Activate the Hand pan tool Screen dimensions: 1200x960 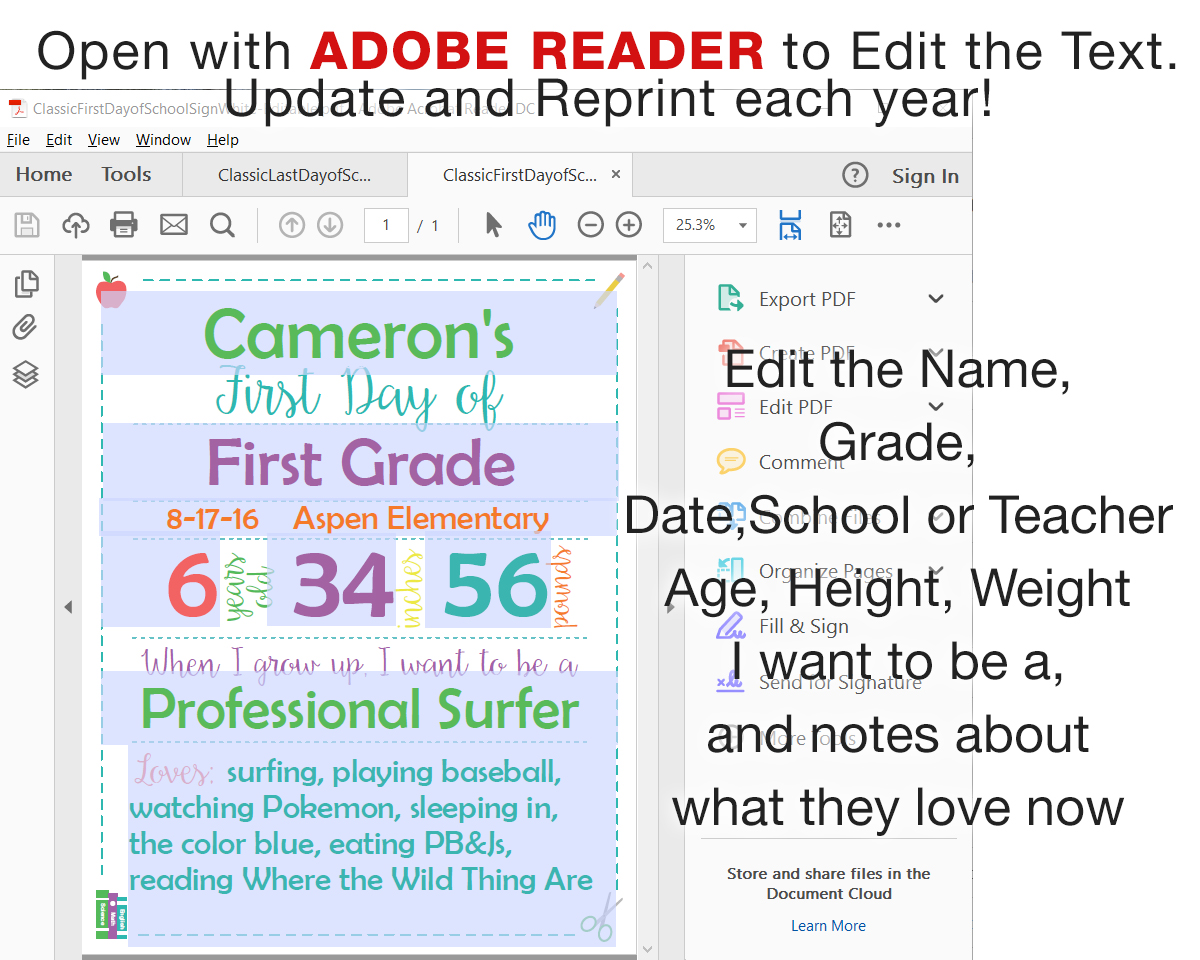click(542, 225)
